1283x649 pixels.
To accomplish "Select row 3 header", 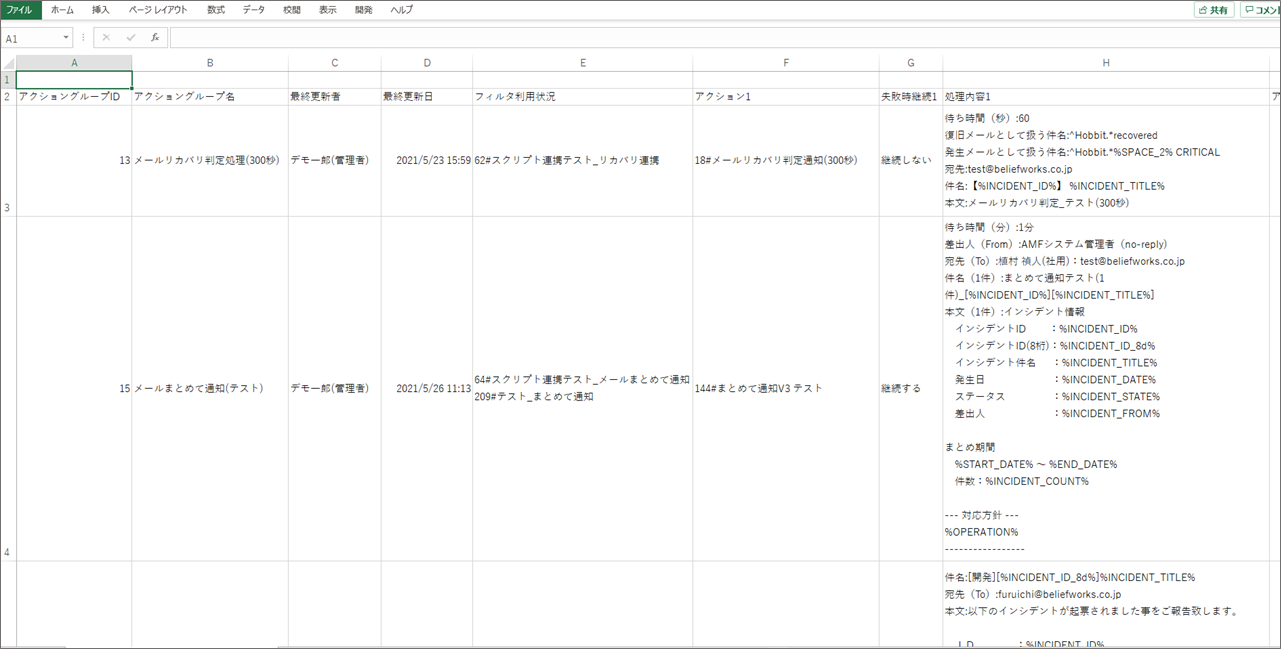I will tap(8, 161).
